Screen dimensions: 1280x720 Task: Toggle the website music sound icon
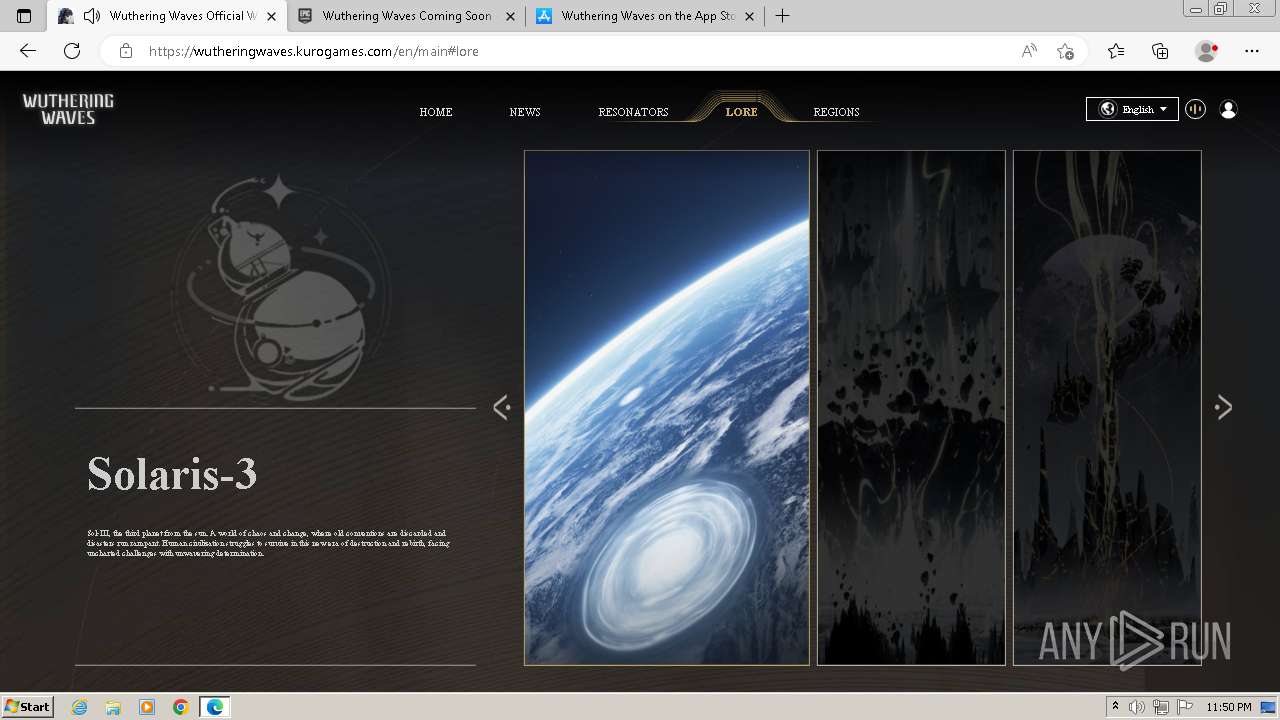tap(1195, 109)
